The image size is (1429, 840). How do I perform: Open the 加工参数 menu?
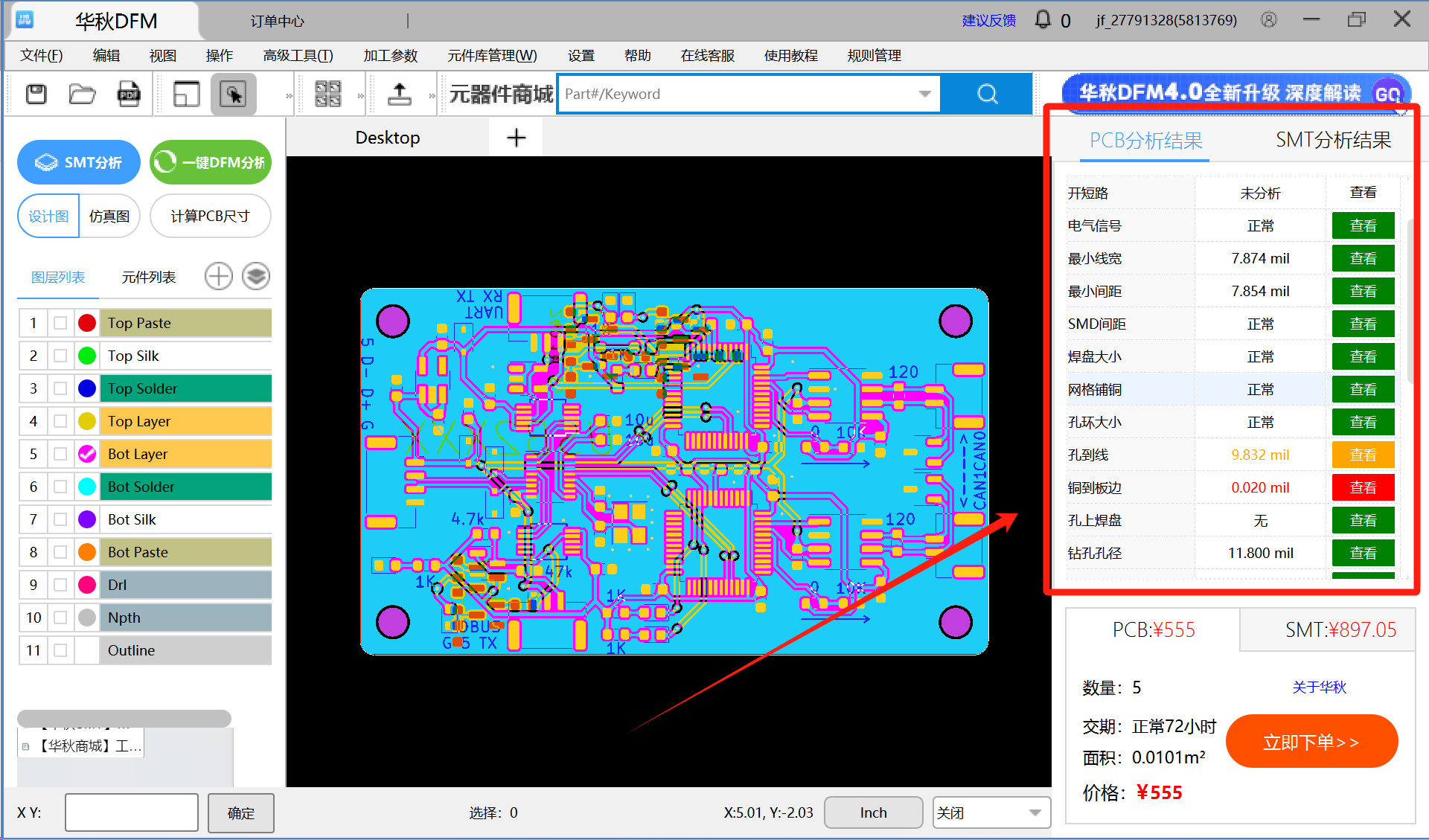(x=391, y=56)
